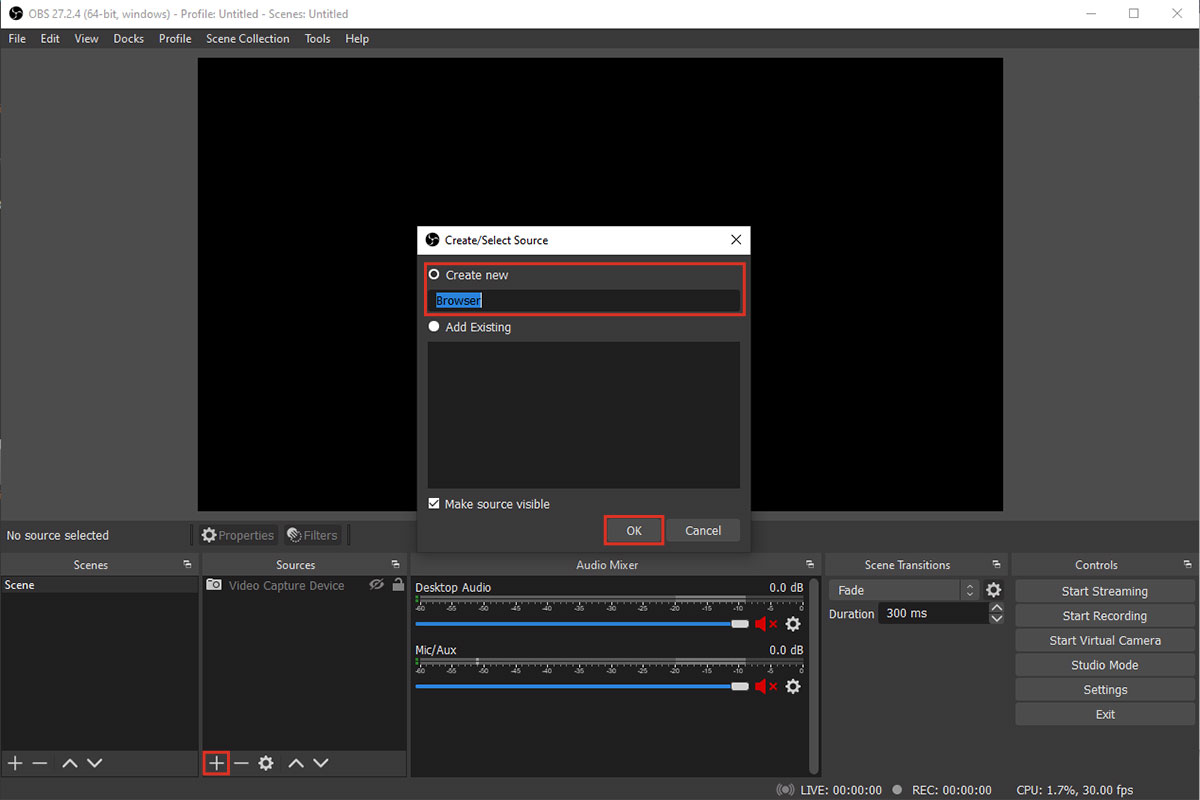Click the Exit button
The image size is (1200, 800).
[1105, 714]
